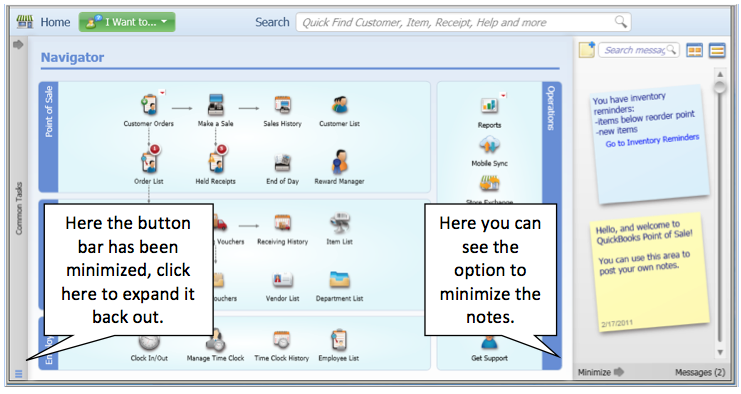Expand button bar with bottom-left icon
This screenshot has width=741, height=394.
(x=18, y=374)
